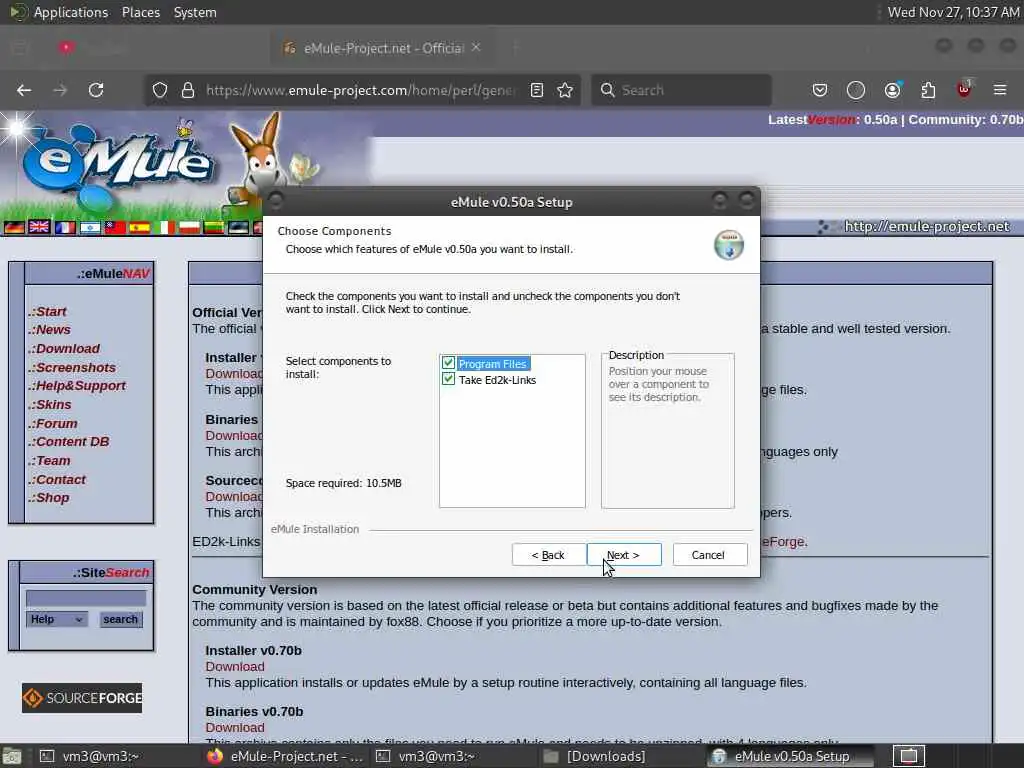The image size is (1024, 768).
Task: Select the Lithuanian flag language icon
Action: click(214, 227)
